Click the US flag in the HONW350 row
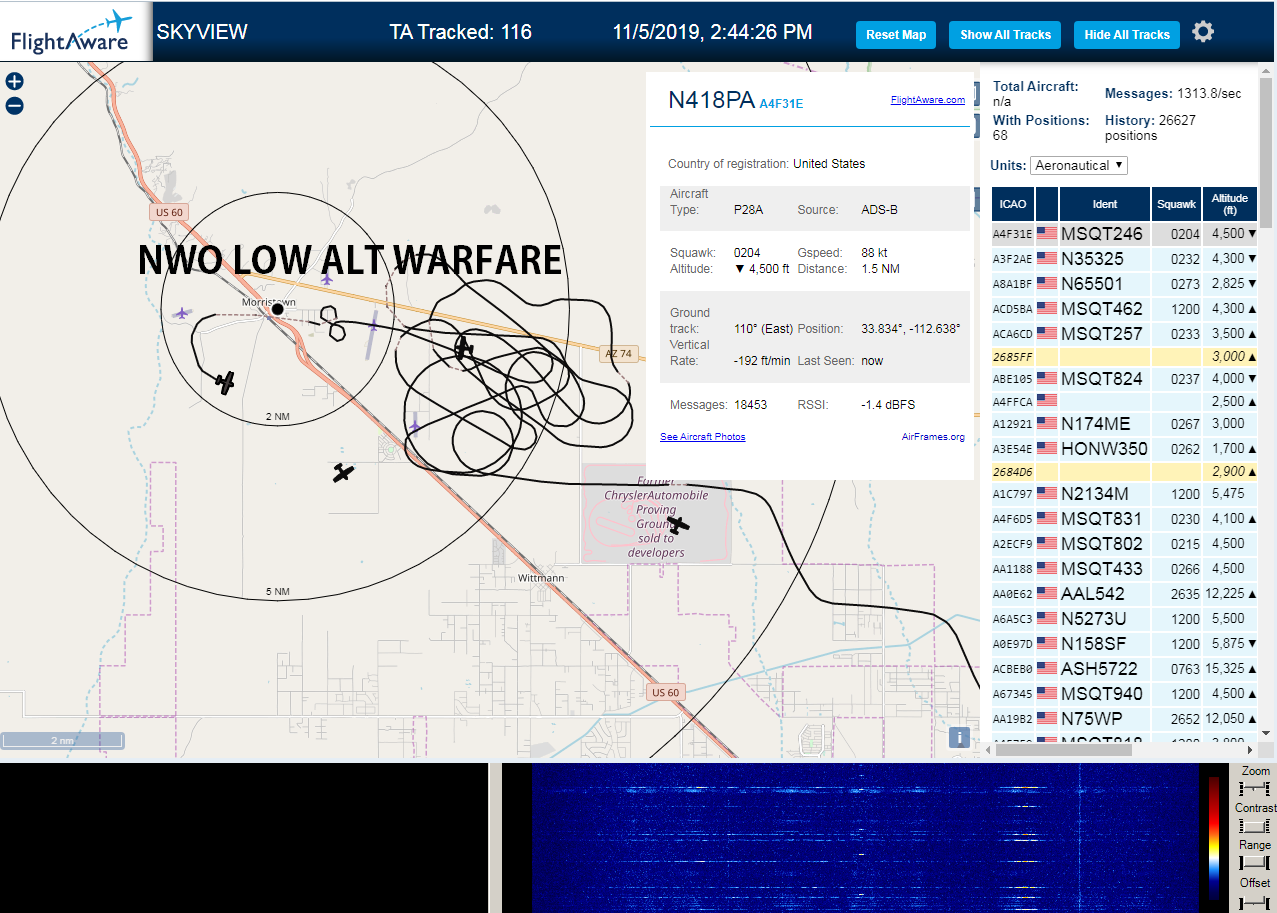The width and height of the screenshot is (1277, 913). click(x=1047, y=449)
